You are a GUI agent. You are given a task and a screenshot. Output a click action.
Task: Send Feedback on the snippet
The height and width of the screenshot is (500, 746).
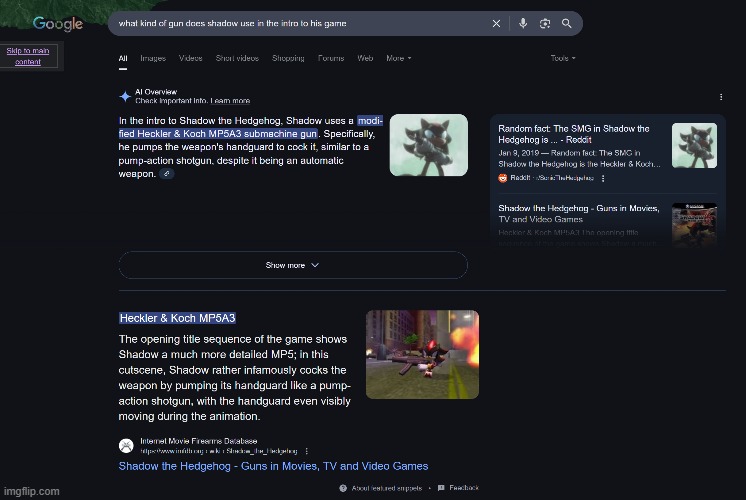pos(464,488)
